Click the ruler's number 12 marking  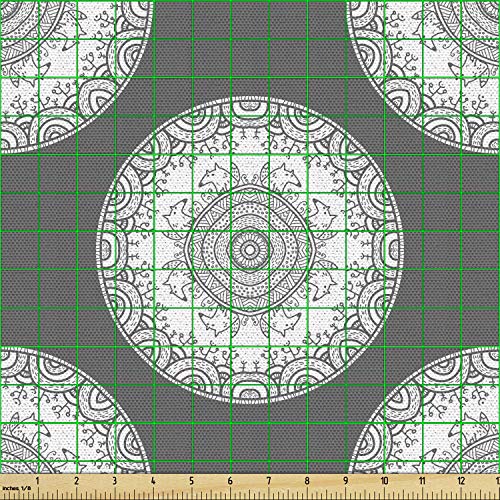click(x=461, y=481)
